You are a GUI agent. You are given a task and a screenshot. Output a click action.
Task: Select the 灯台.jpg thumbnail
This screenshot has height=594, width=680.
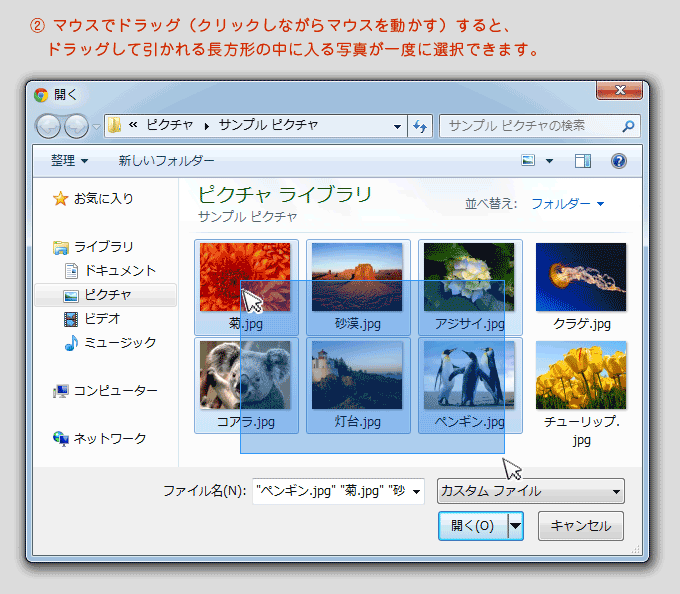click(x=357, y=375)
